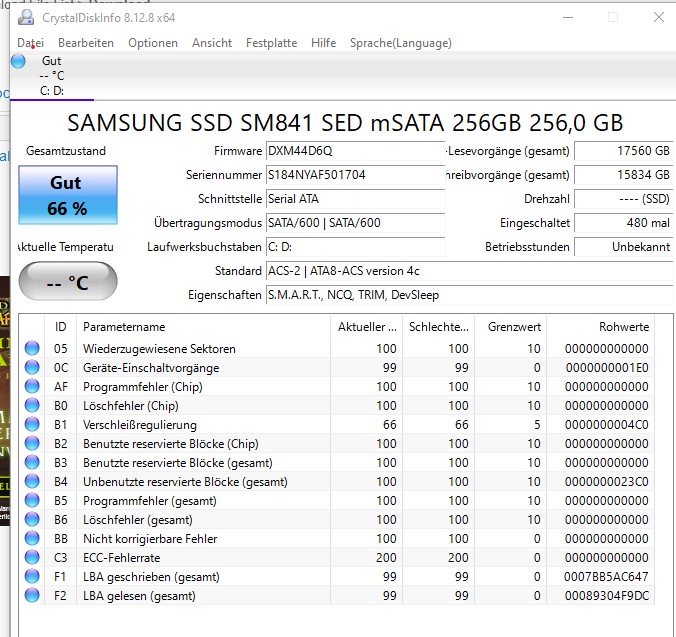This screenshot has height=637, width=676.
Task: Close the CrystalDiskInfo window
Action: [x=658, y=17]
